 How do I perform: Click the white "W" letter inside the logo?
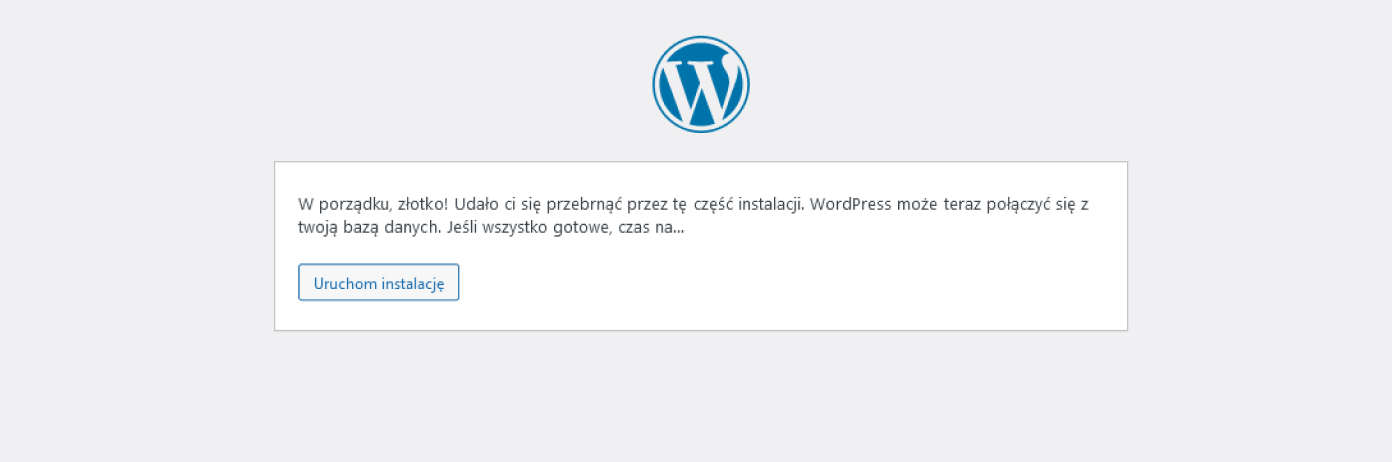700,86
